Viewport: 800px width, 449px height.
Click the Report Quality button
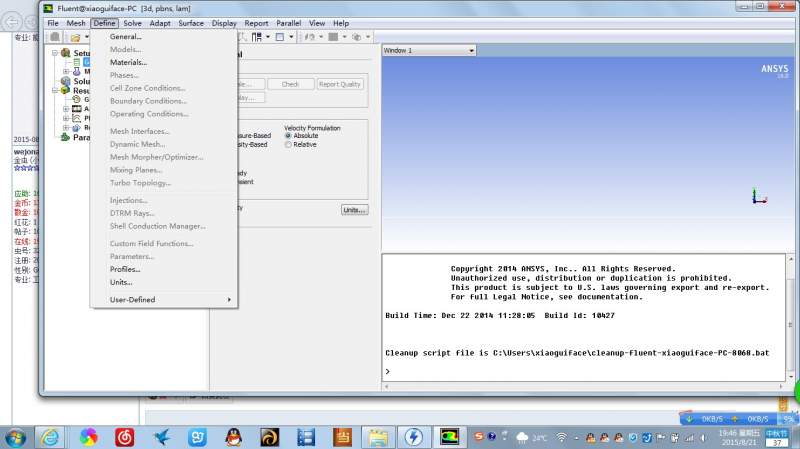point(340,84)
